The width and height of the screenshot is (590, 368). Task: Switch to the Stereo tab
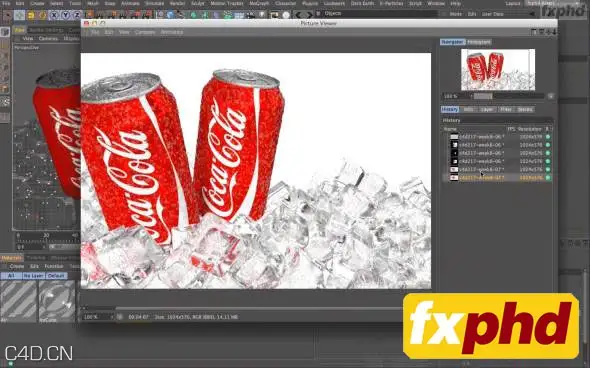525,109
